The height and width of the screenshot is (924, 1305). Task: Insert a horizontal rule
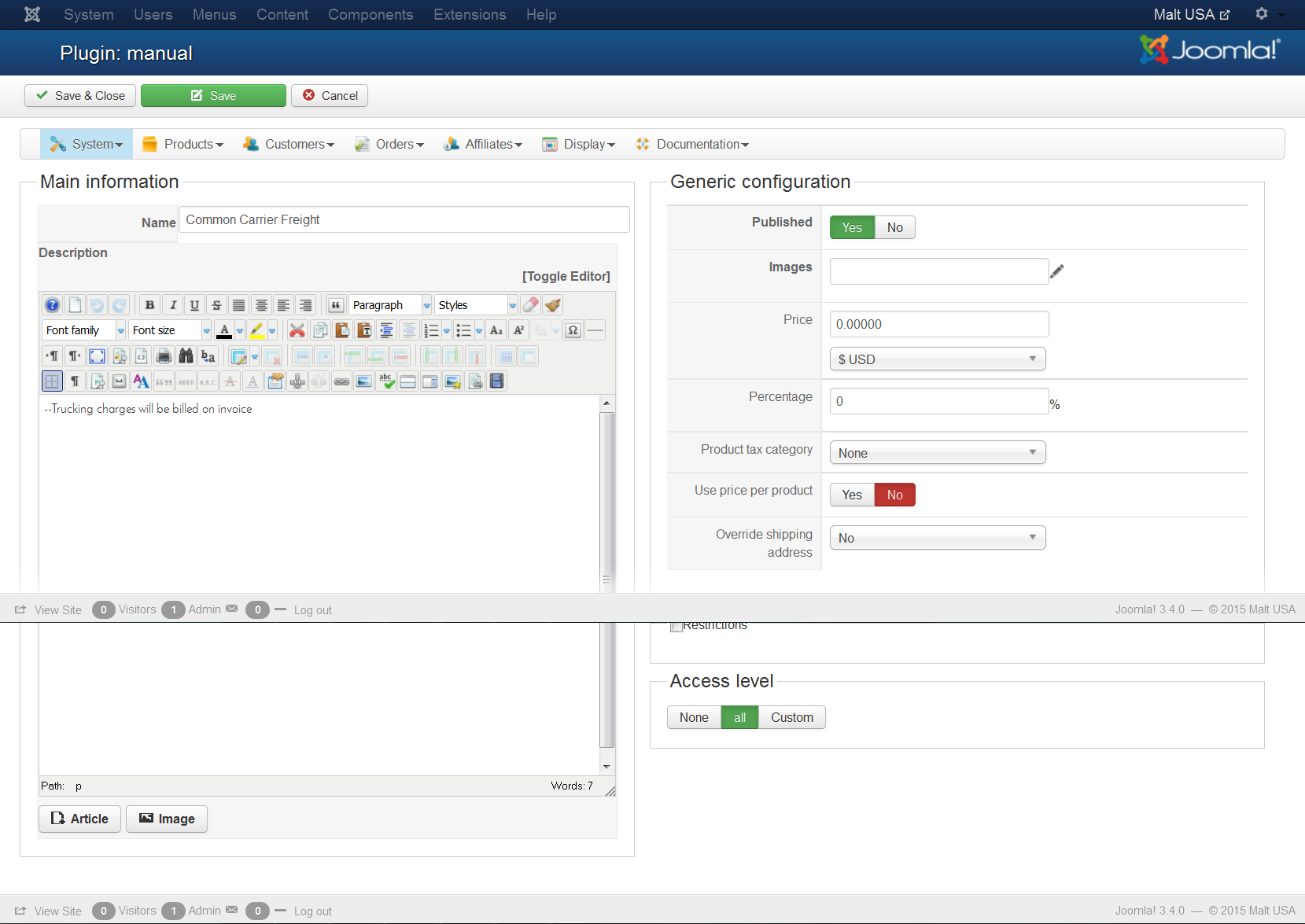pyautogui.click(x=595, y=330)
